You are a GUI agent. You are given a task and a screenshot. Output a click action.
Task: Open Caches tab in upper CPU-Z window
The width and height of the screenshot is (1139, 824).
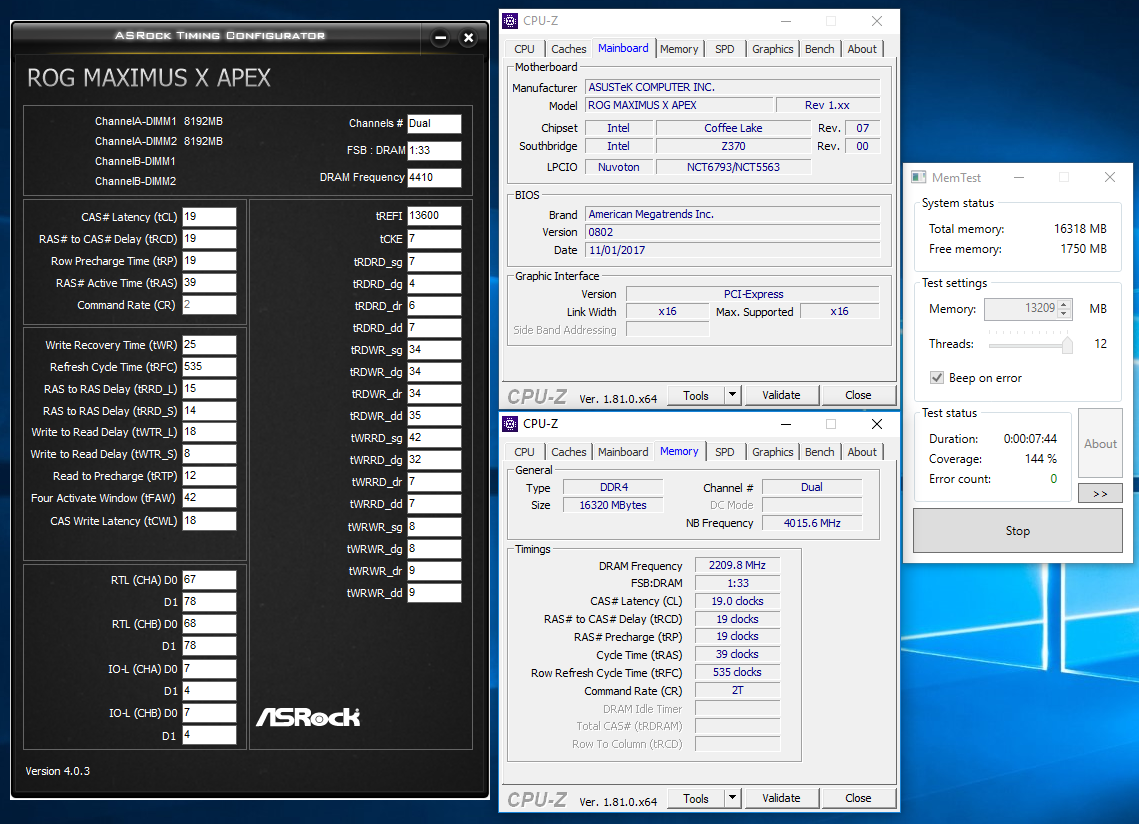click(569, 49)
